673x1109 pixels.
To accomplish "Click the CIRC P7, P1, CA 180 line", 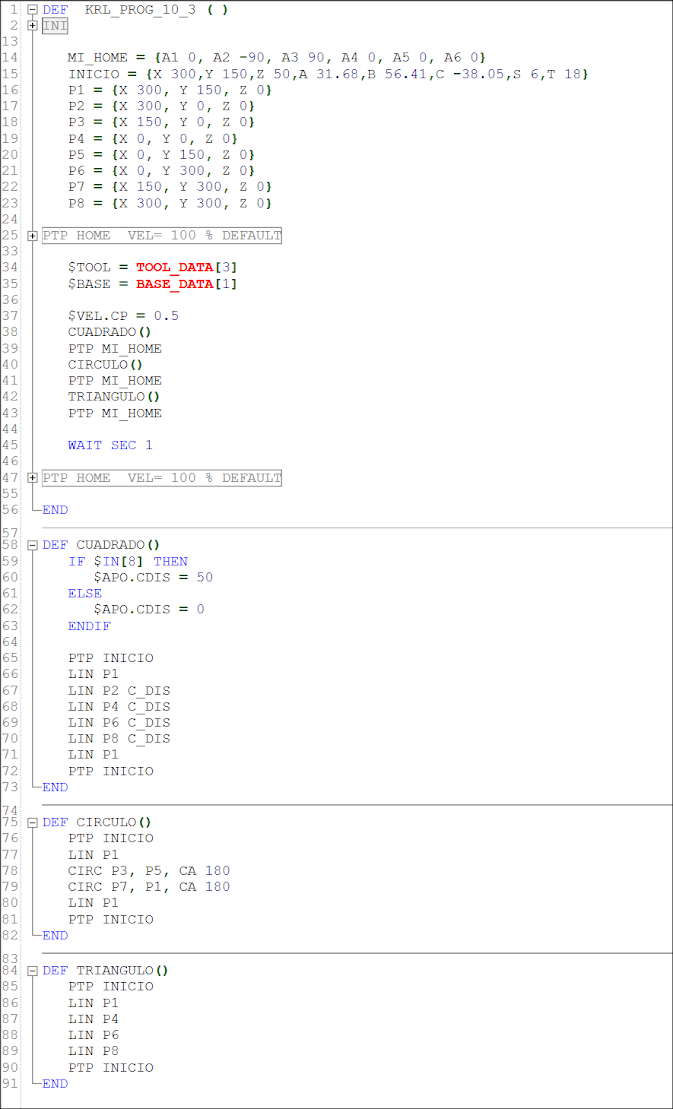I will (x=149, y=887).
